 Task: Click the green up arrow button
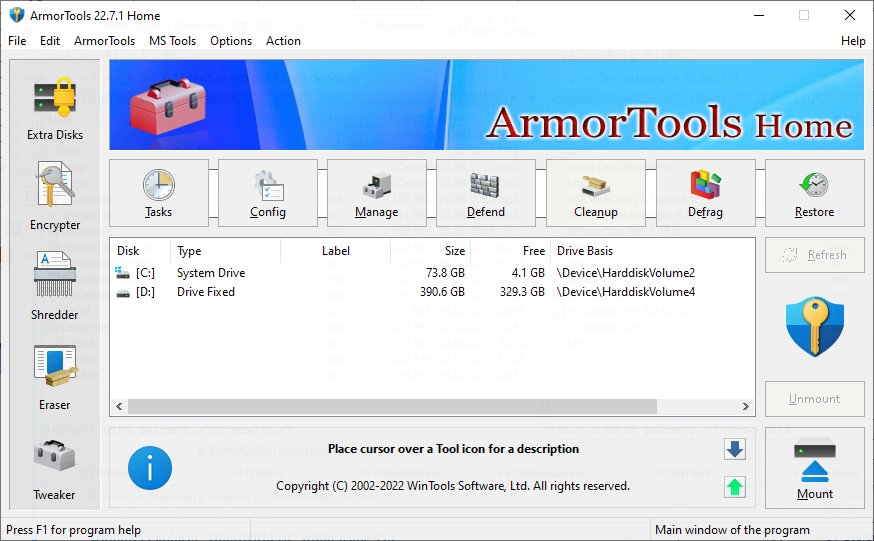(x=735, y=488)
